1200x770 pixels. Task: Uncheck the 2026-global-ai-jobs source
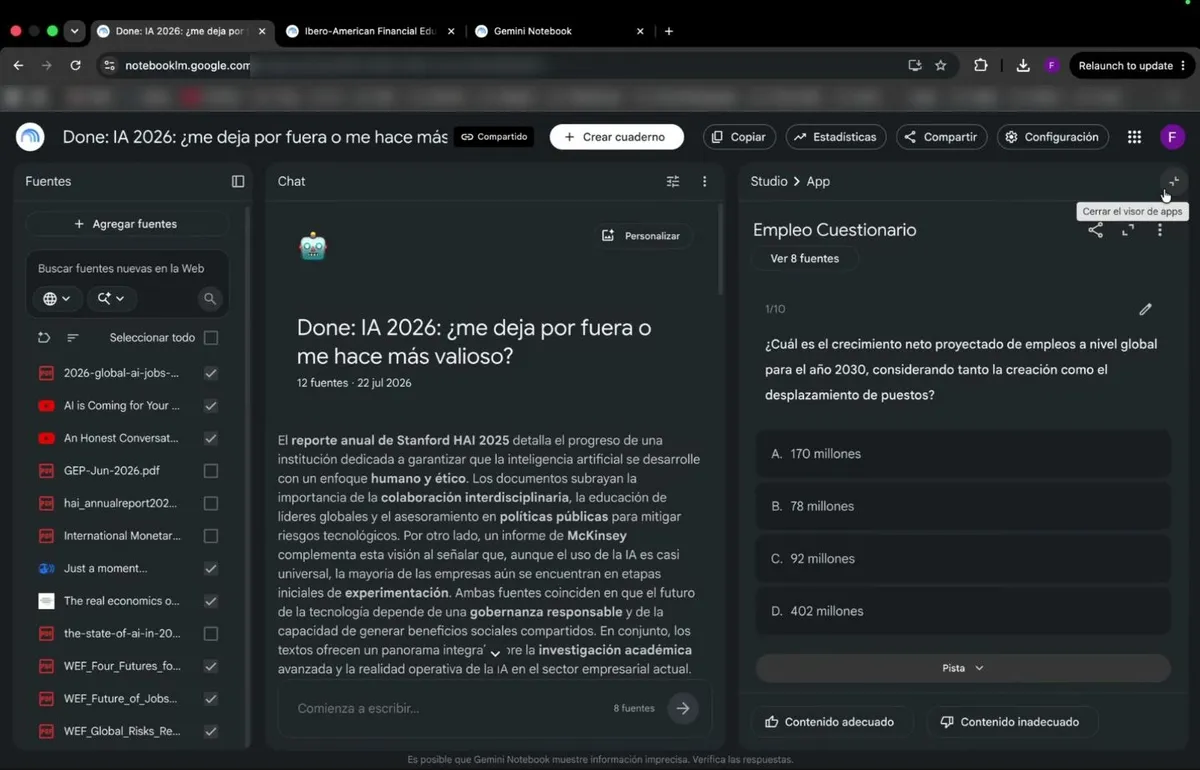point(211,373)
